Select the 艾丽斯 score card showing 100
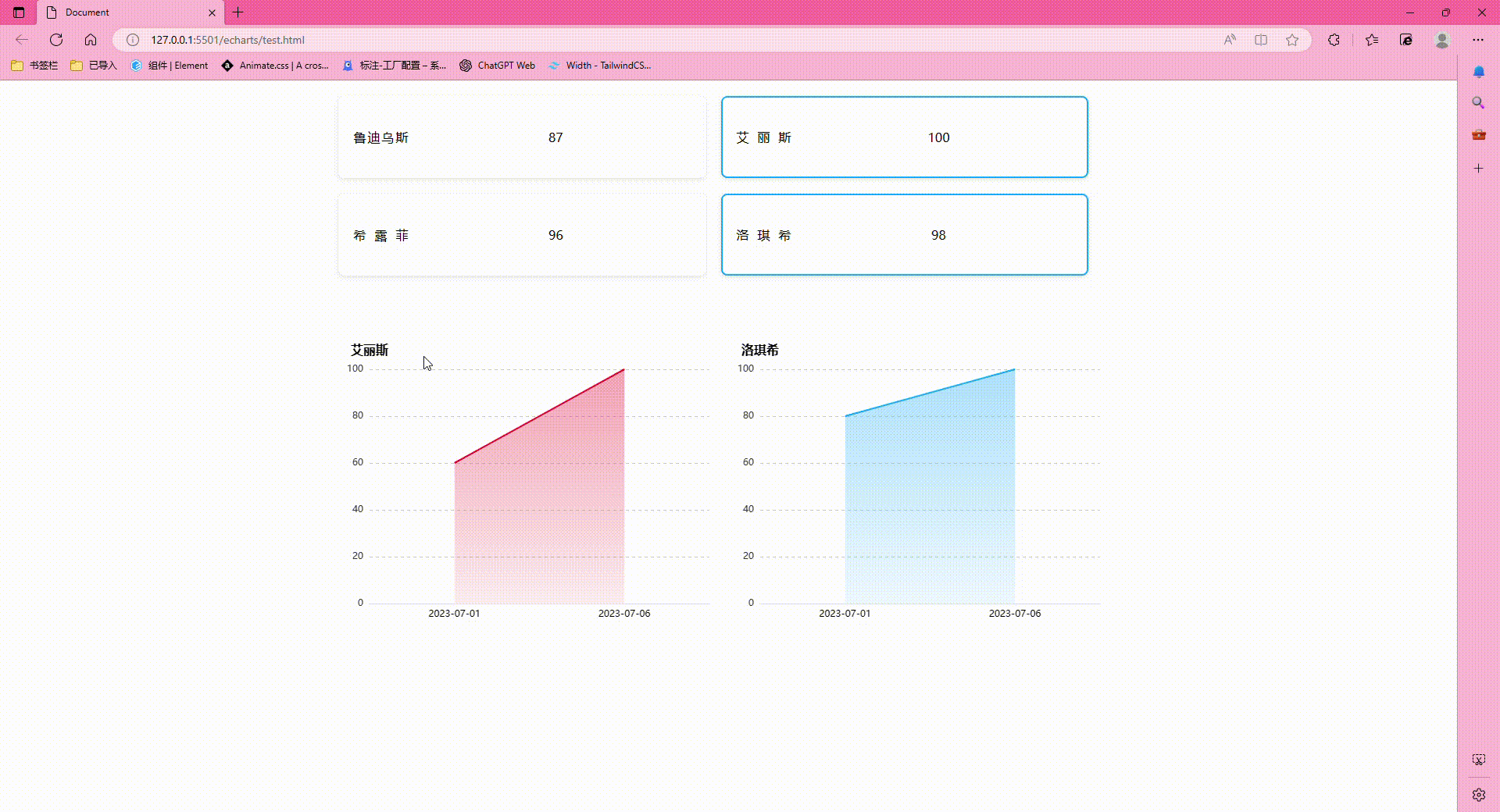The width and height of the screenshot is (1500, 812). (x=904, y=137)
